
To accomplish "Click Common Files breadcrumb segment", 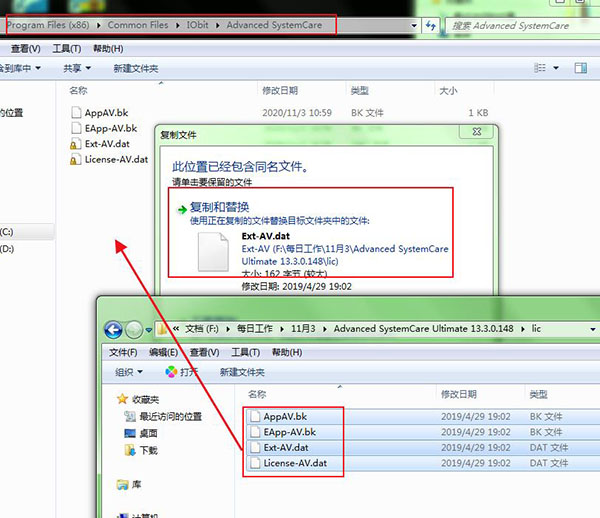I will (138, 25).
